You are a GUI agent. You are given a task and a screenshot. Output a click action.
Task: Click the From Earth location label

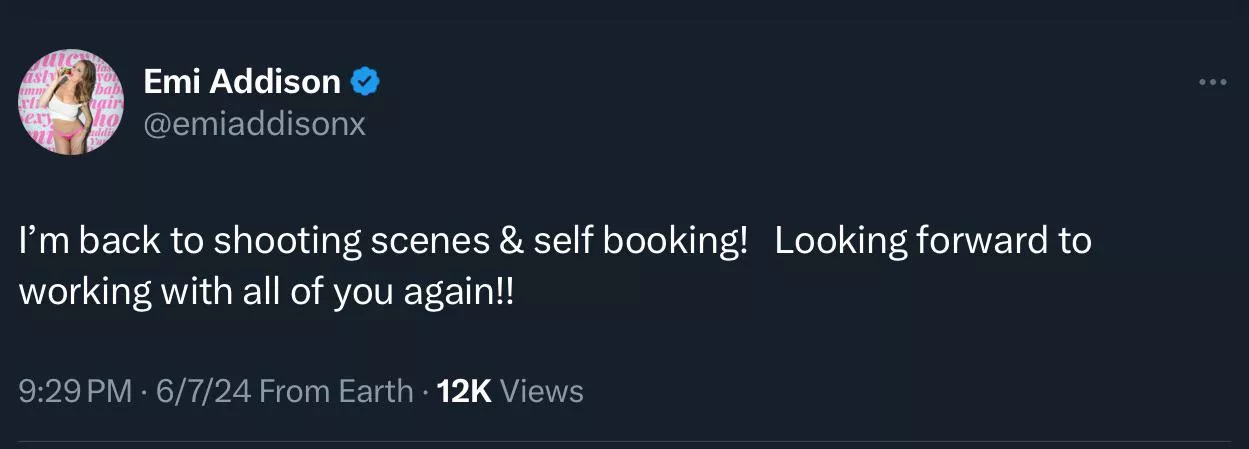(x=335, y=391)
